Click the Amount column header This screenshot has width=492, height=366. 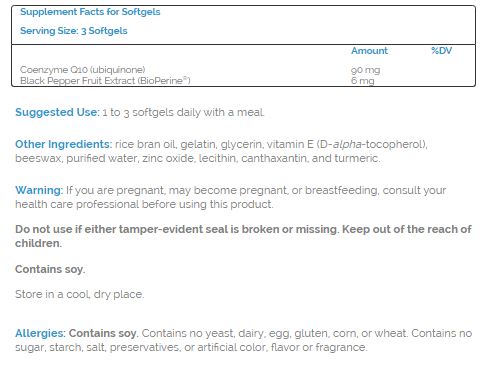[369, 51]
